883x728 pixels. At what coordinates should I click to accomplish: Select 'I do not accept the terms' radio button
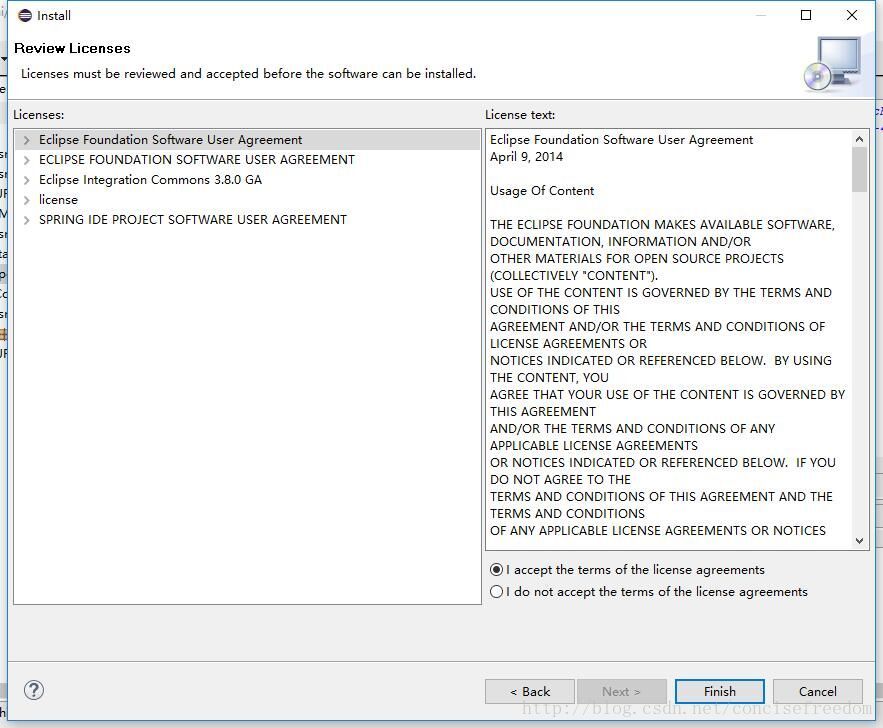tap(496, 592)
